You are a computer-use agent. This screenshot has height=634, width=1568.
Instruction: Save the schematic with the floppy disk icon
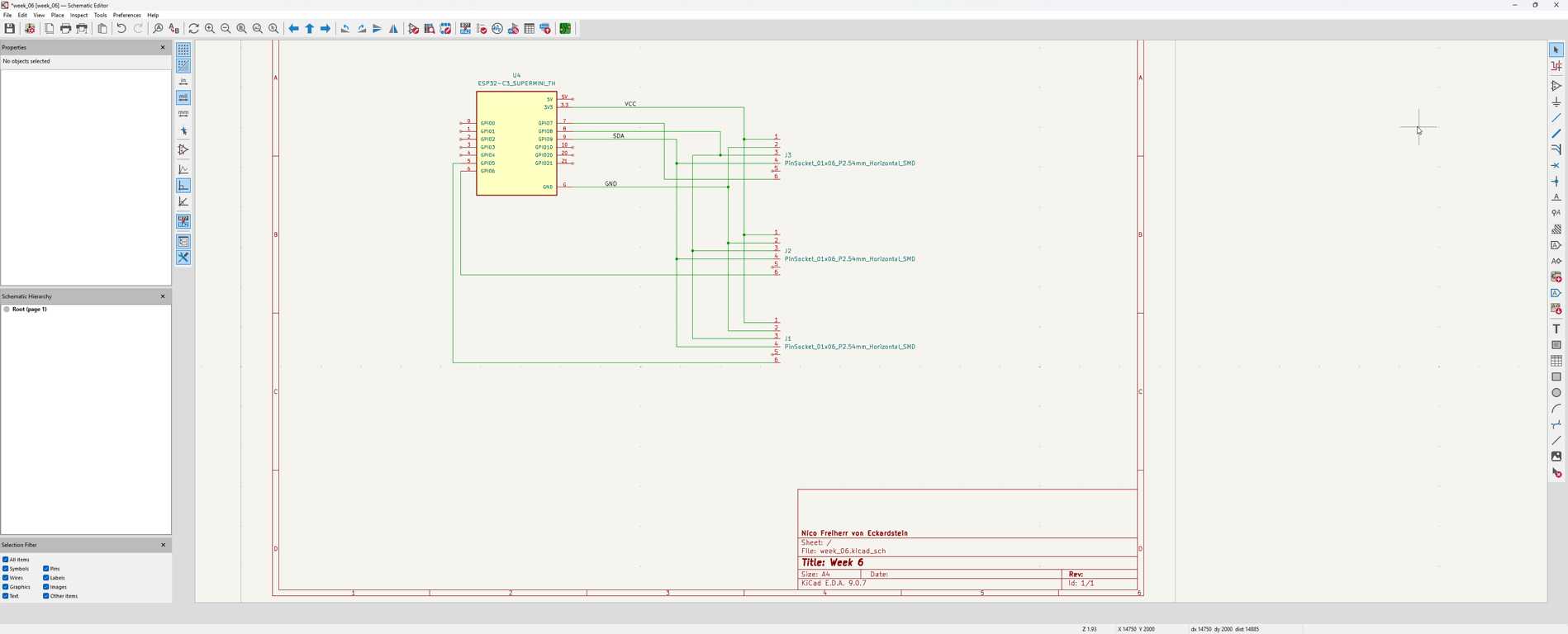click(x=10, y=29)
